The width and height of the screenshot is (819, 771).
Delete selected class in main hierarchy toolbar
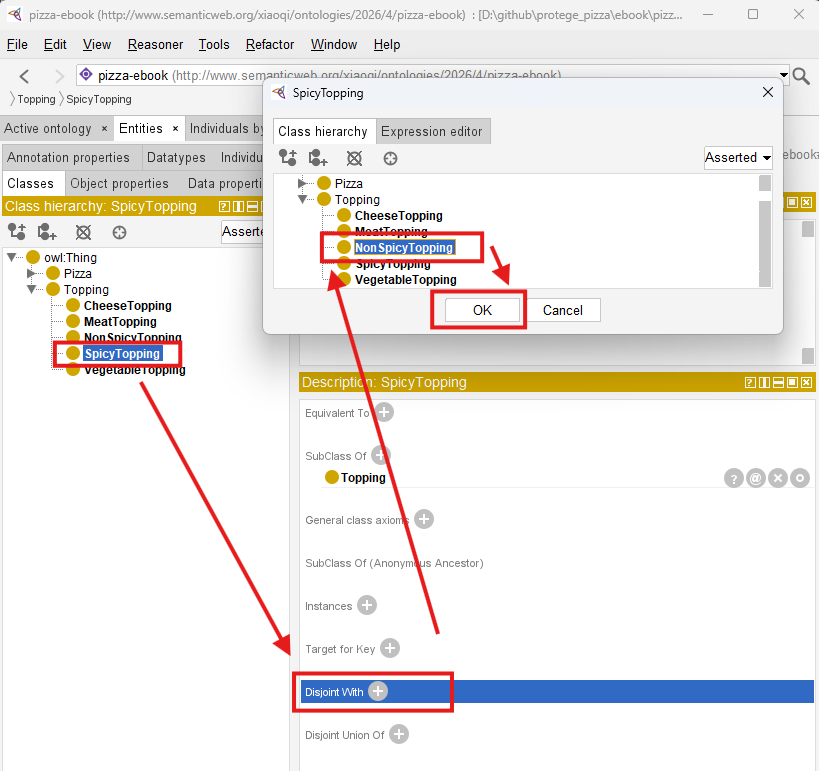[83, 232]
